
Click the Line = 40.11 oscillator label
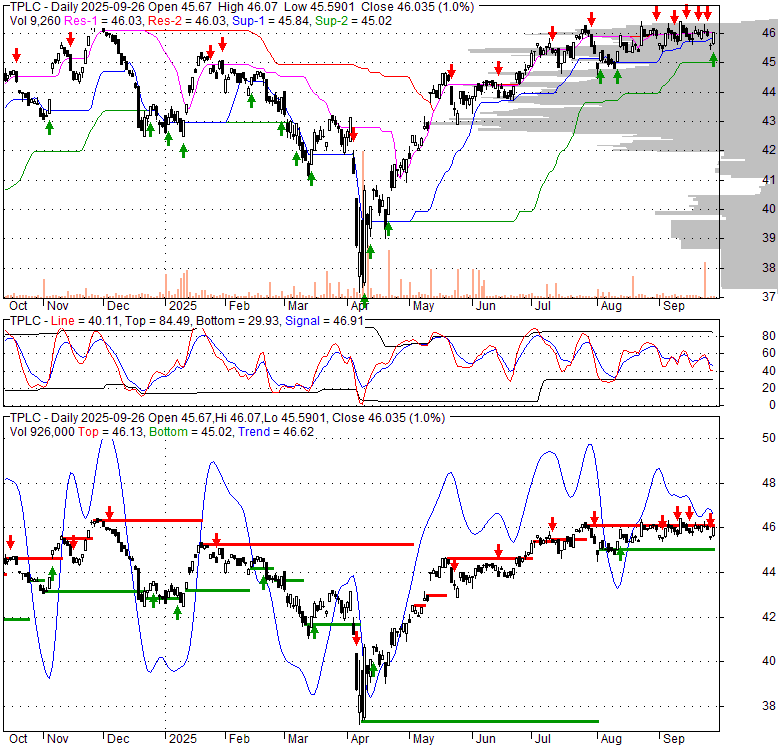pyautogui.click(x=85, y=321)
